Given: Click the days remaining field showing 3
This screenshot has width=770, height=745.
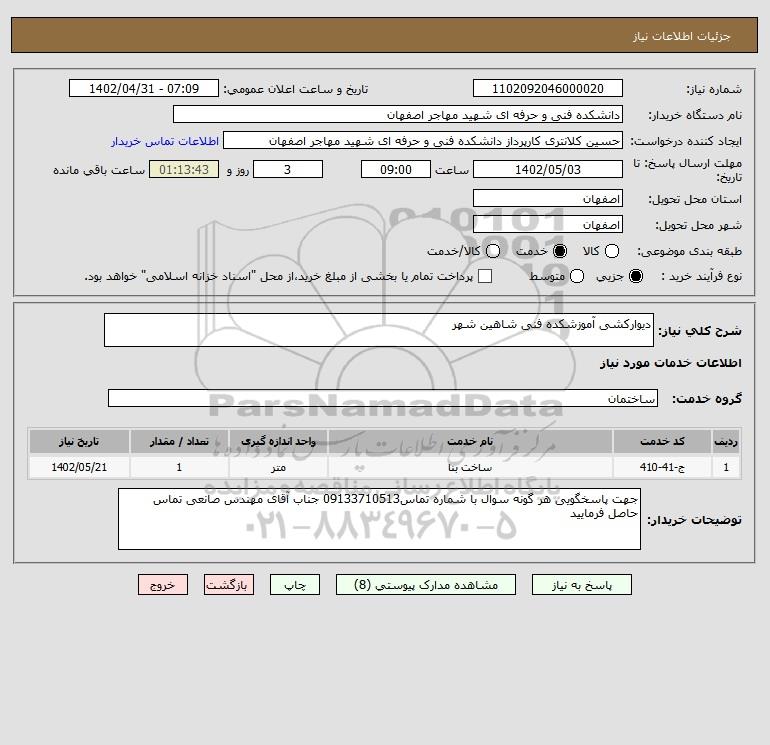Looking at the screenshot, I should (x=288, y=169).
